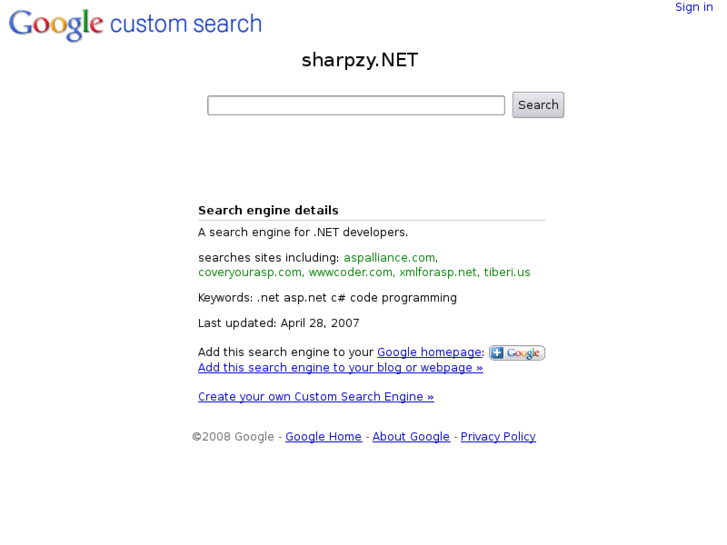Open Create your own Custom Search Engine link
This screenshot has height=545, width=727.
tap(316, 397)
